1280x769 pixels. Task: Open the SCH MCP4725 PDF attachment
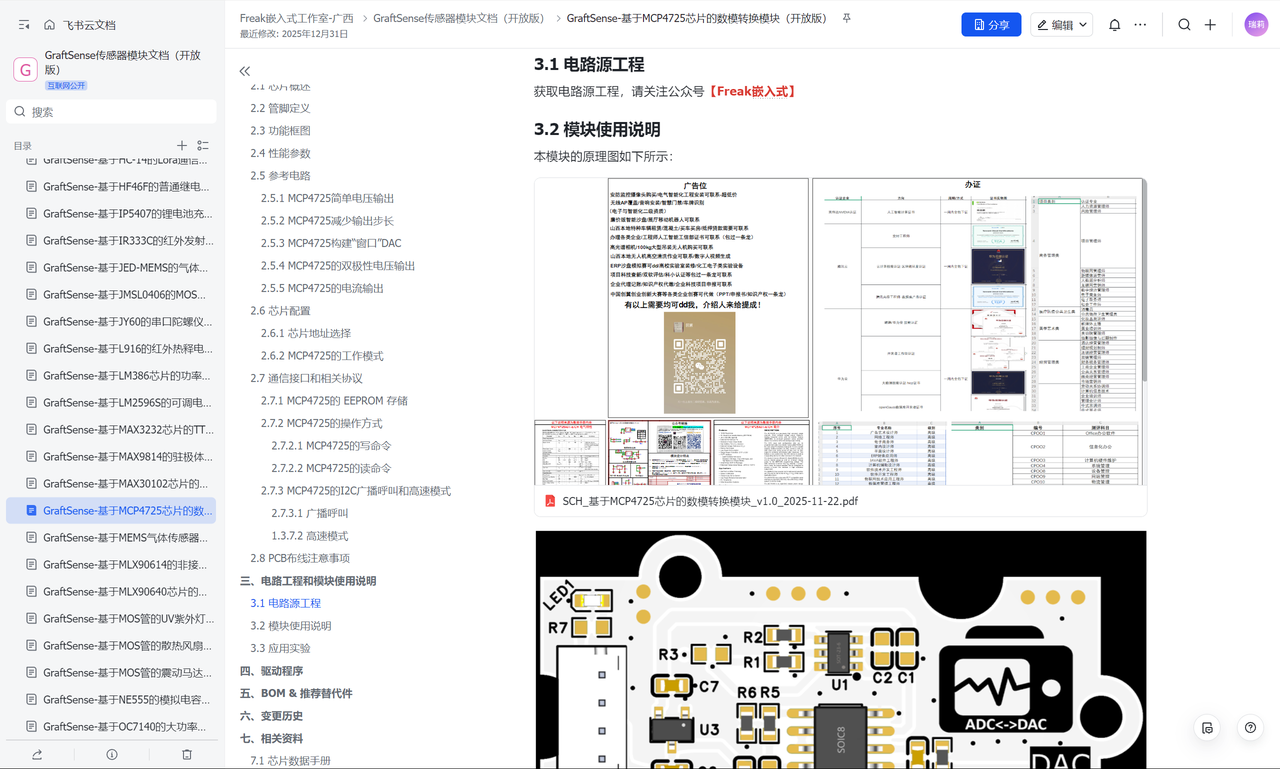(710, 501)
